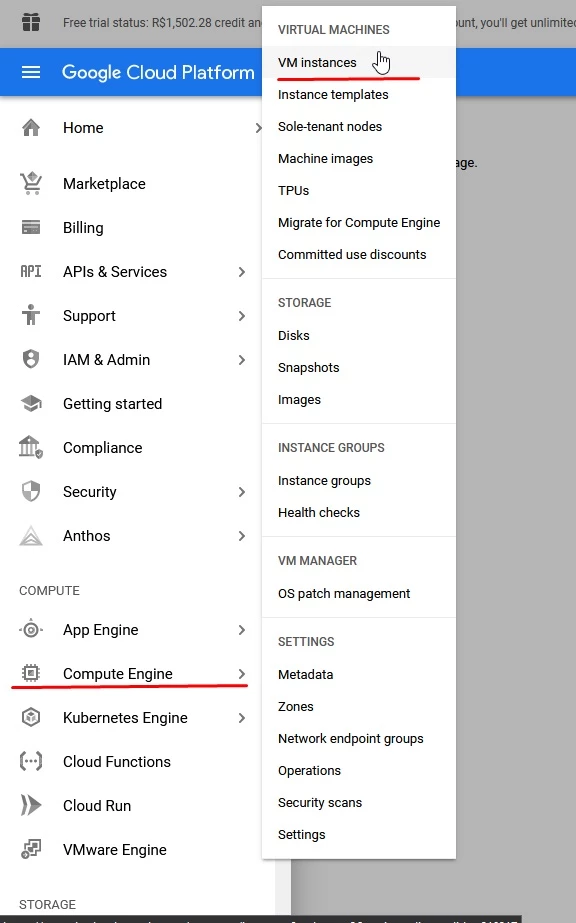Expand the App Engine submenu chevron
This screenshot has width=576, height=923.
(x=242, y=629)
